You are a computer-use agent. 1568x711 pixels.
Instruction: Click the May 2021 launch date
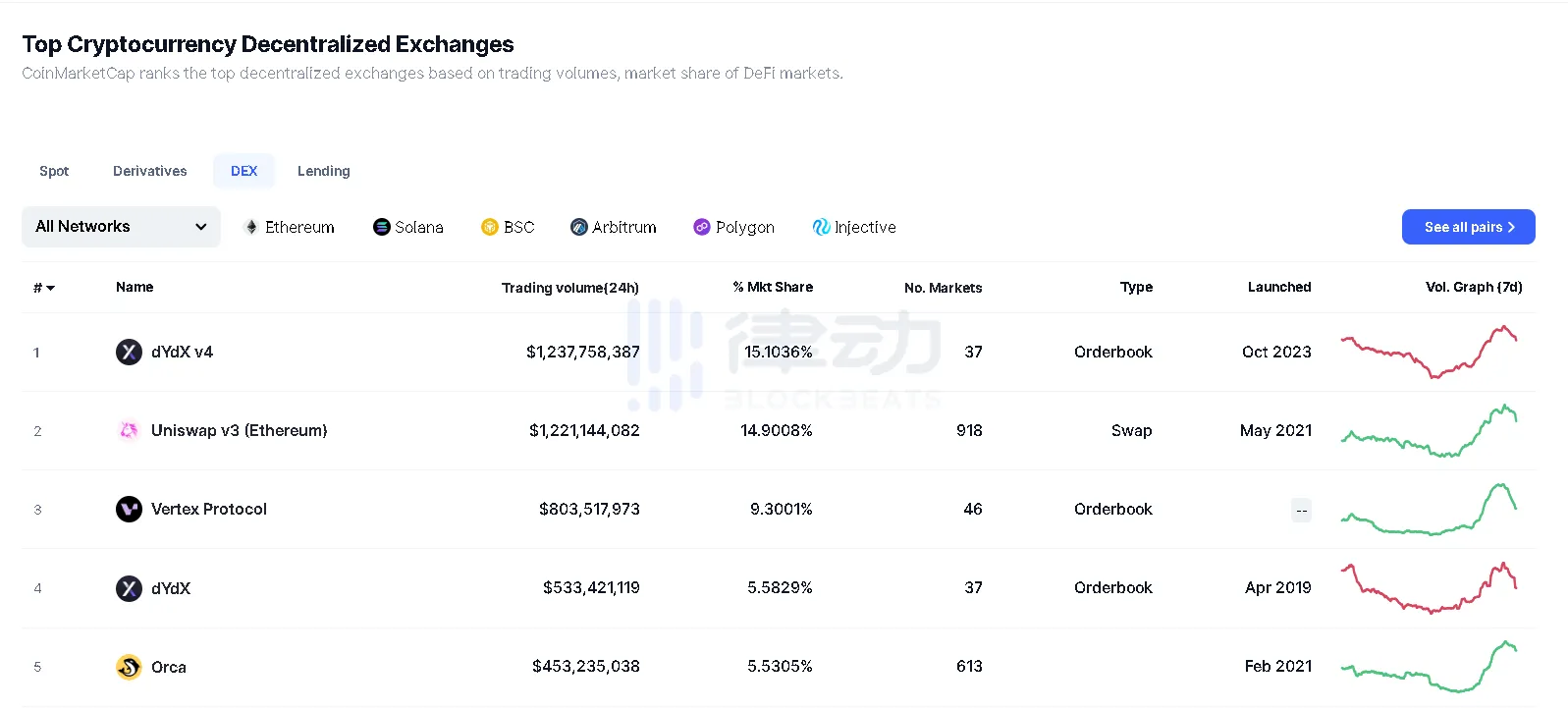1275,430
